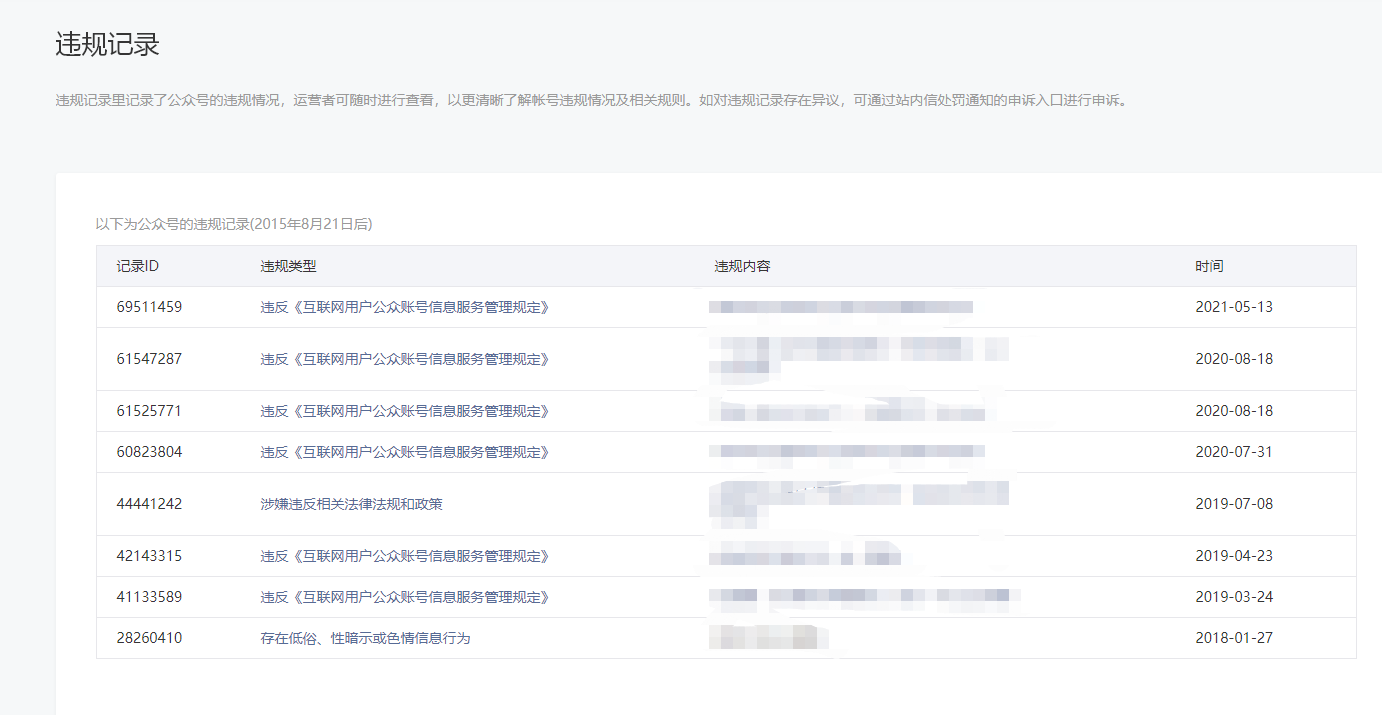The height and width of the screenshot is (715, 1382).
Task: Click the 违规内容 column header
Action: (742, 266)
